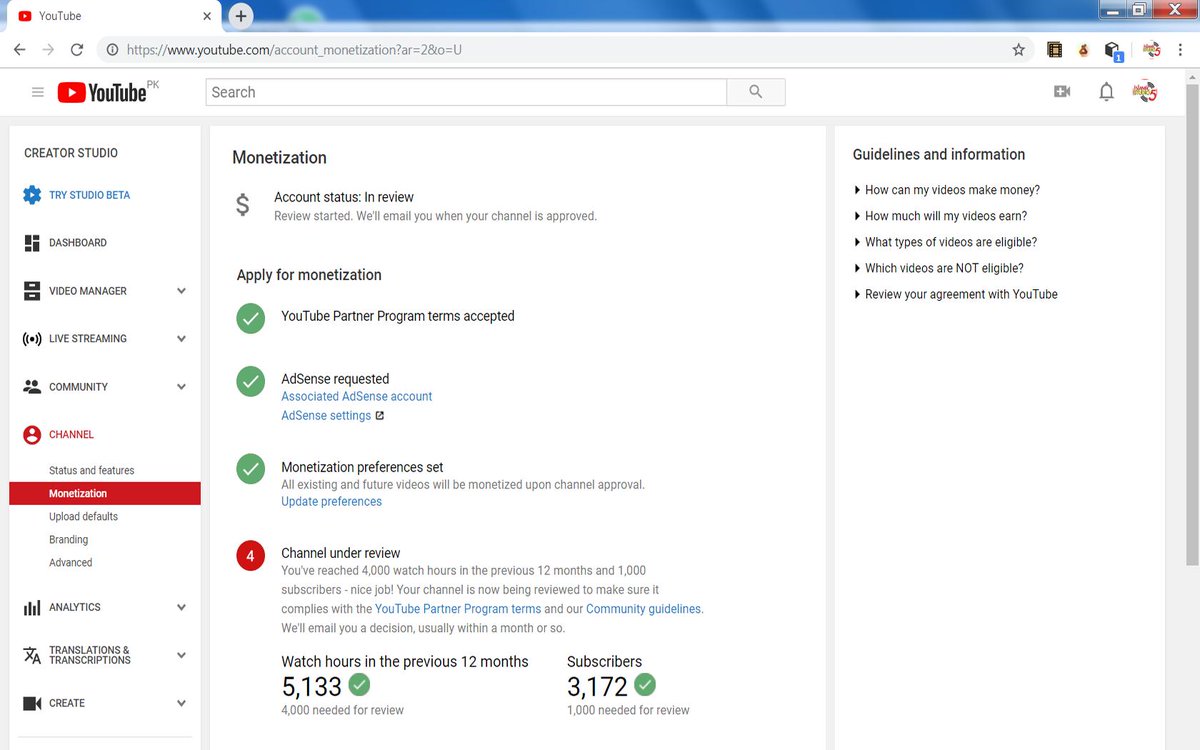Click the Try Studio Beta gear icon
The height and width of the screenshot is (750, 1200).
coord(32,195)
